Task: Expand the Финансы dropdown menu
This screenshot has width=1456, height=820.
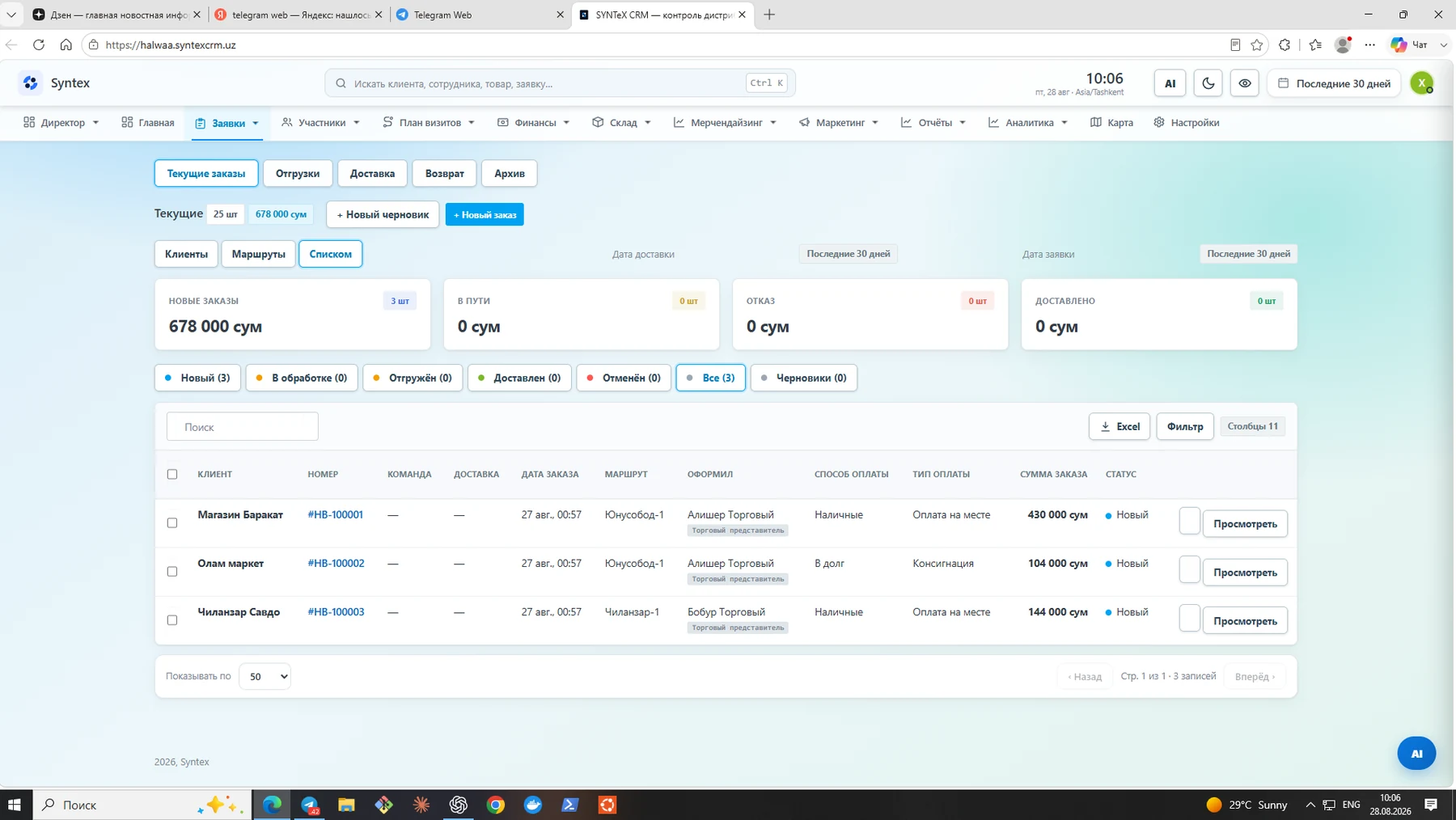Action: click(x=534, y=123)
